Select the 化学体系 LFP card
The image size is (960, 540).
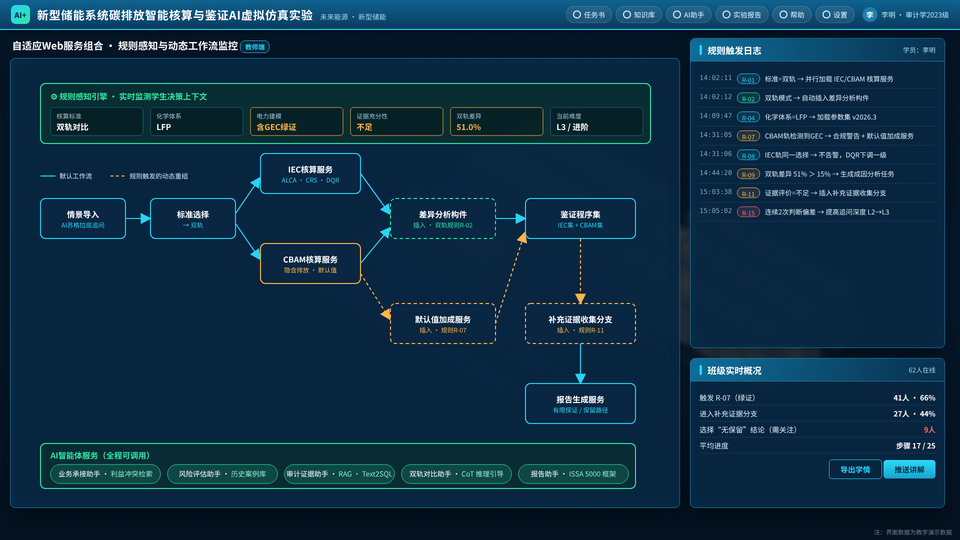click(x=197, y=121)
